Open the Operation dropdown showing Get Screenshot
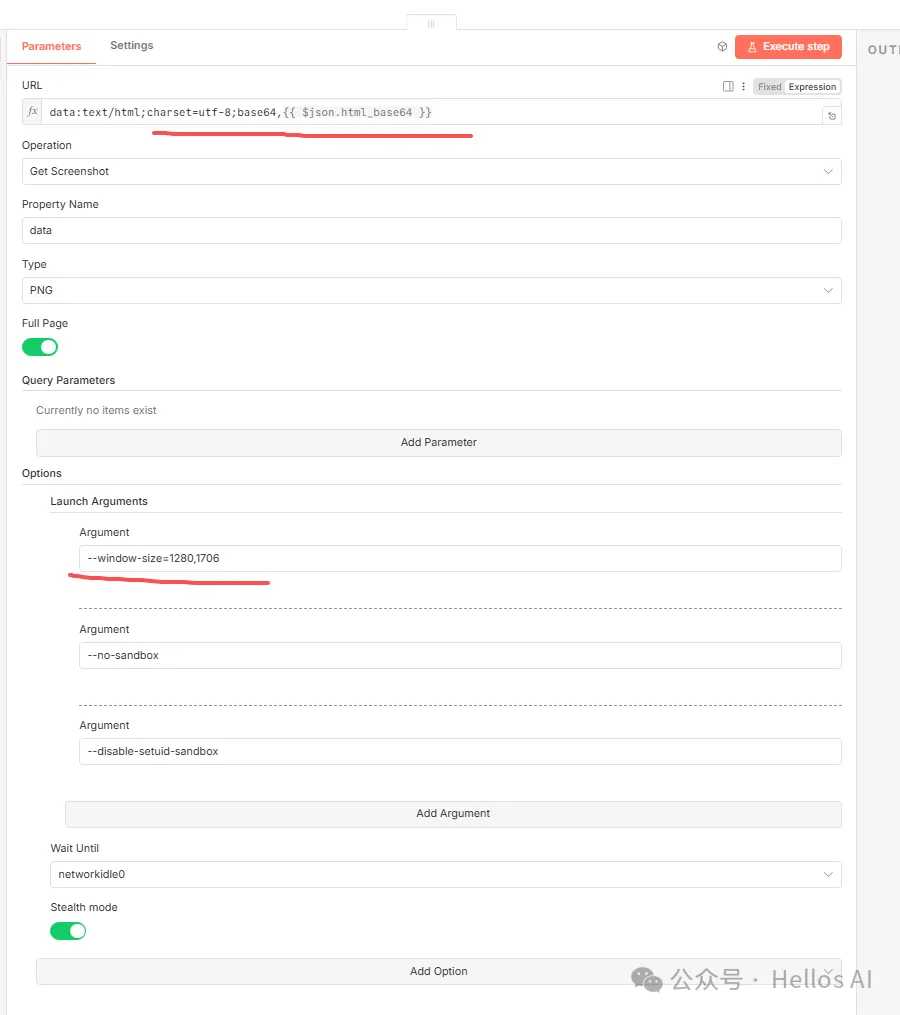 click(431, 172)
